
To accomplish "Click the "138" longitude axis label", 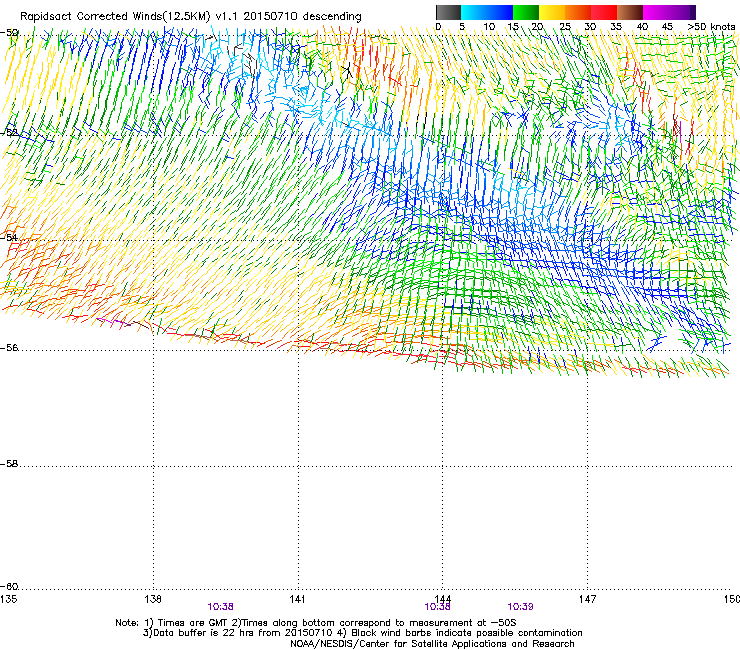I will [153, 599].
